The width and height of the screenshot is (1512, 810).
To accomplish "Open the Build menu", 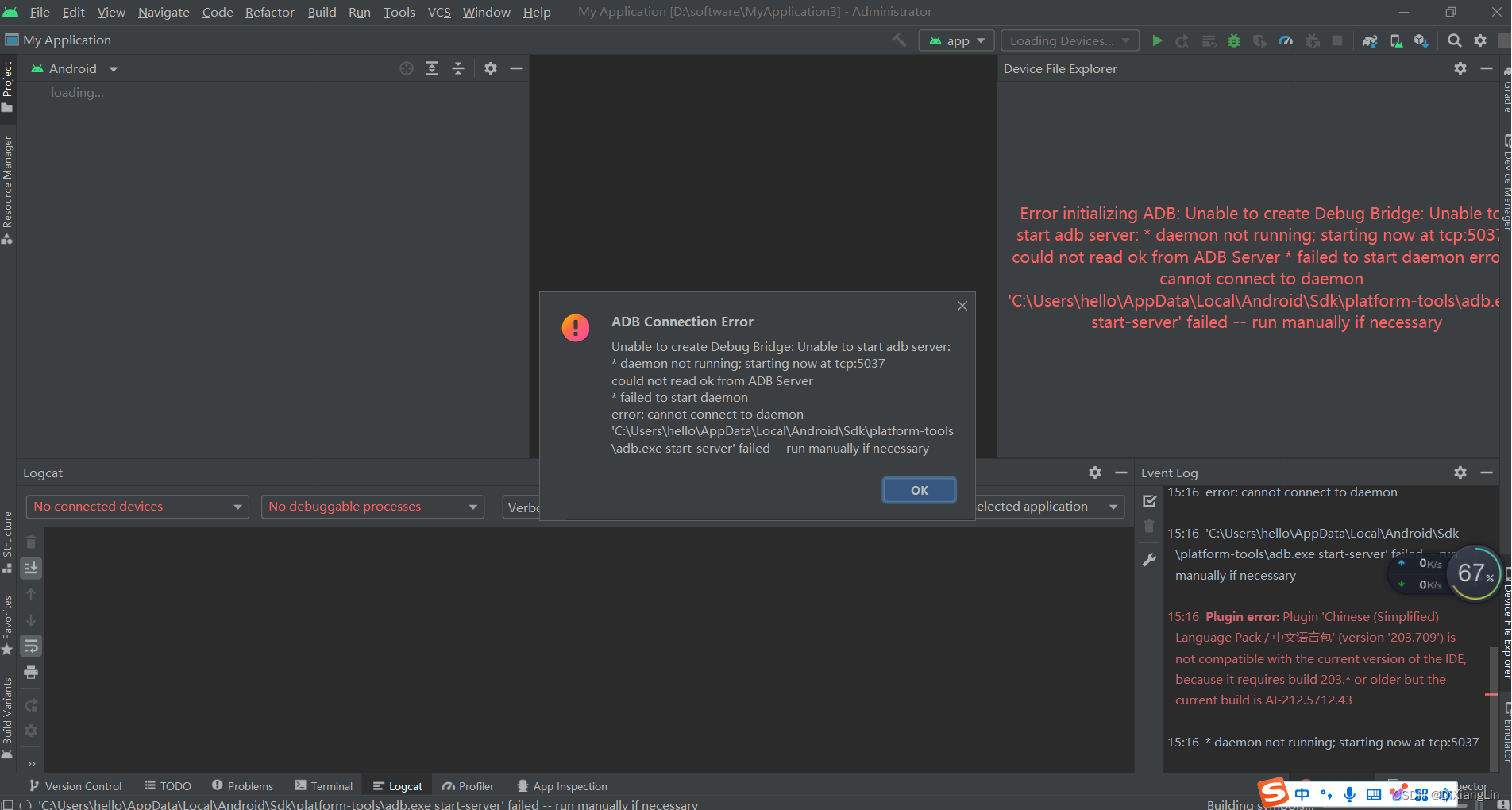I will tap(322, 12).
